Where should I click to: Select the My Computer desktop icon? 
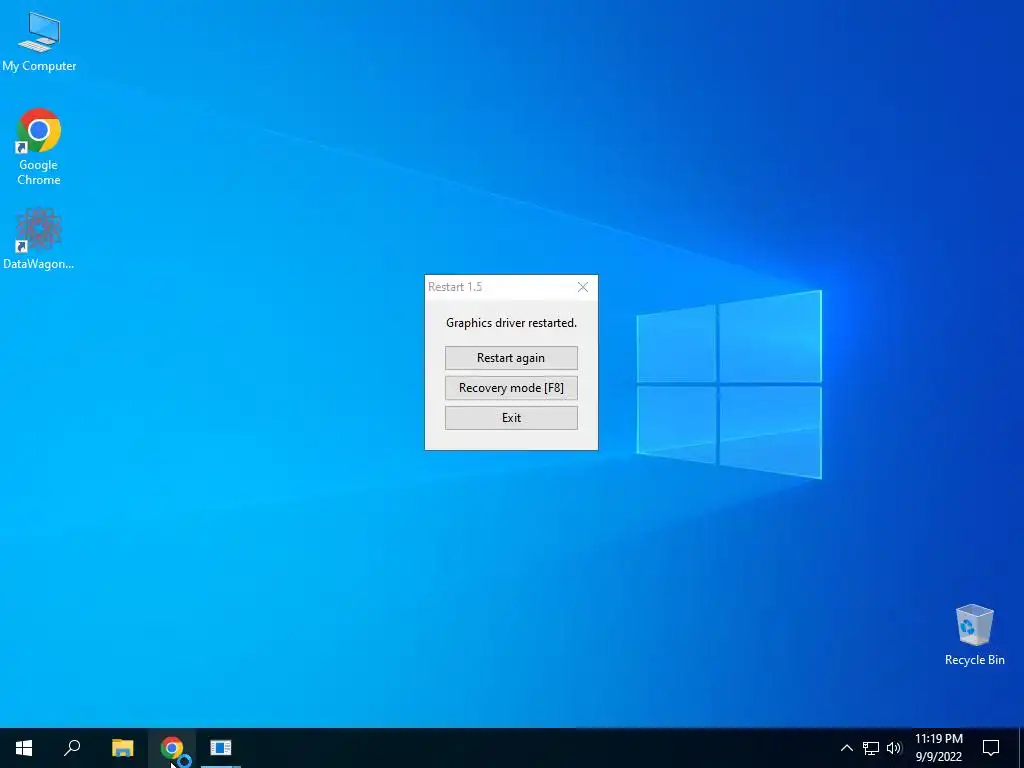(x=39, y=41)
